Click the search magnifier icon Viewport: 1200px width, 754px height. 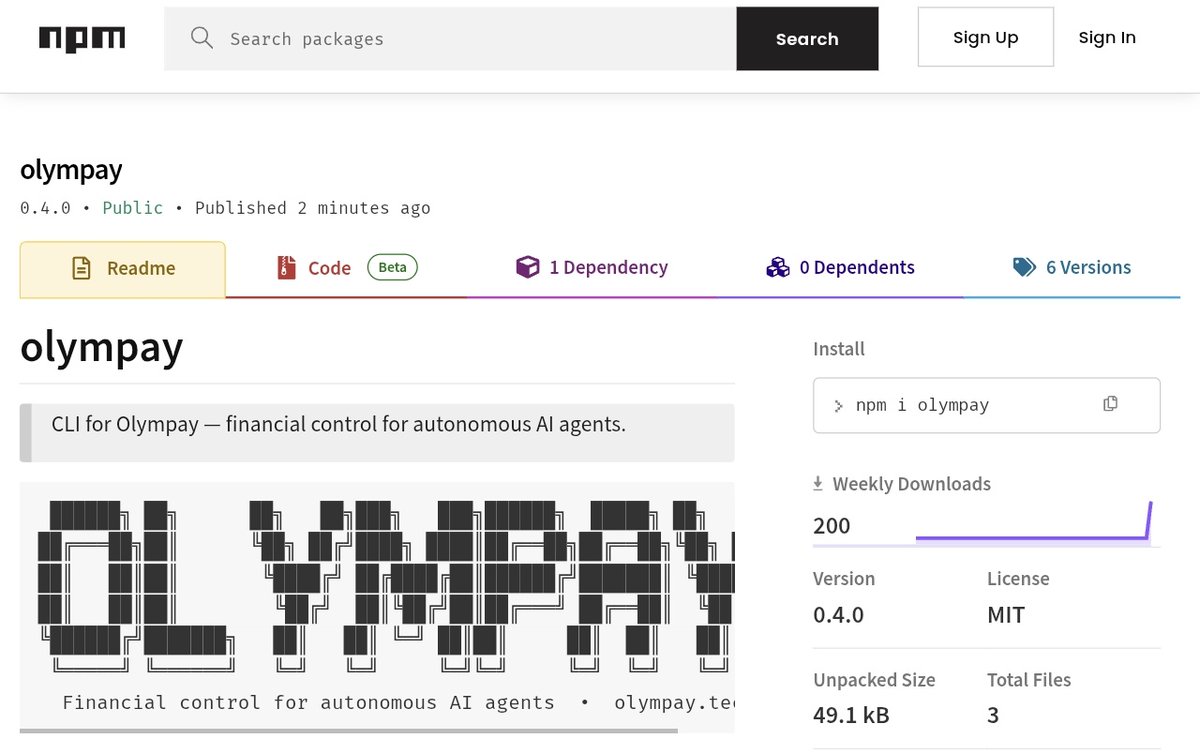(202, 38)
